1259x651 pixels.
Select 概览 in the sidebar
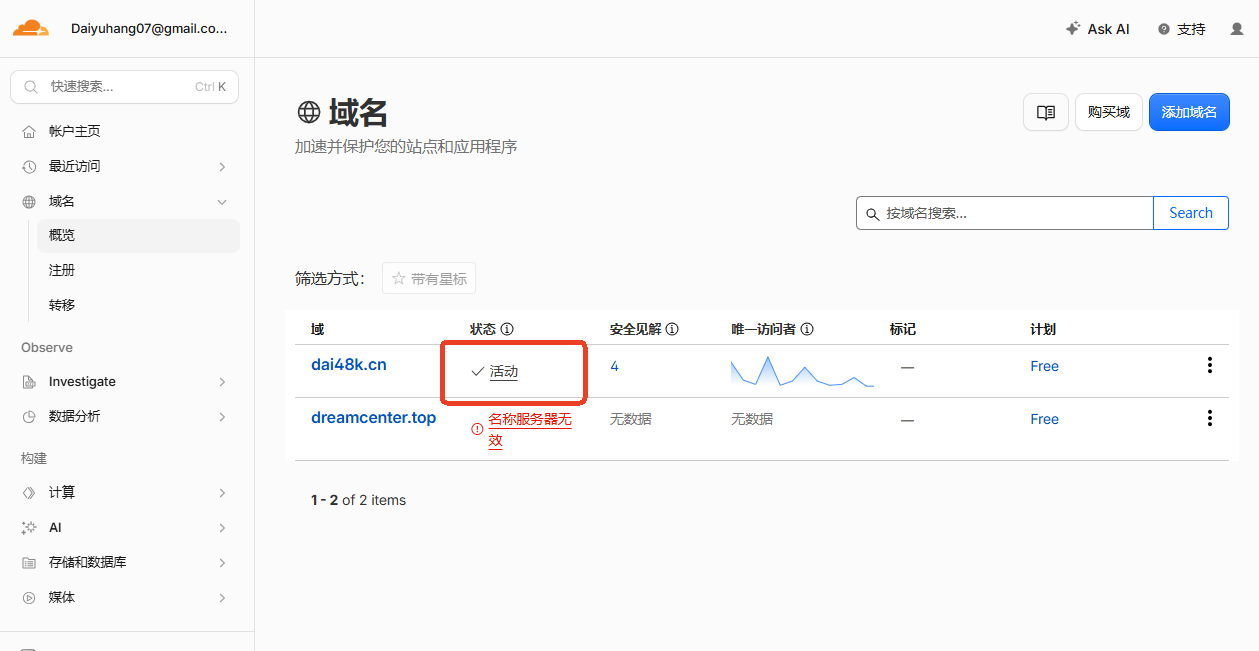coord(138,235)
